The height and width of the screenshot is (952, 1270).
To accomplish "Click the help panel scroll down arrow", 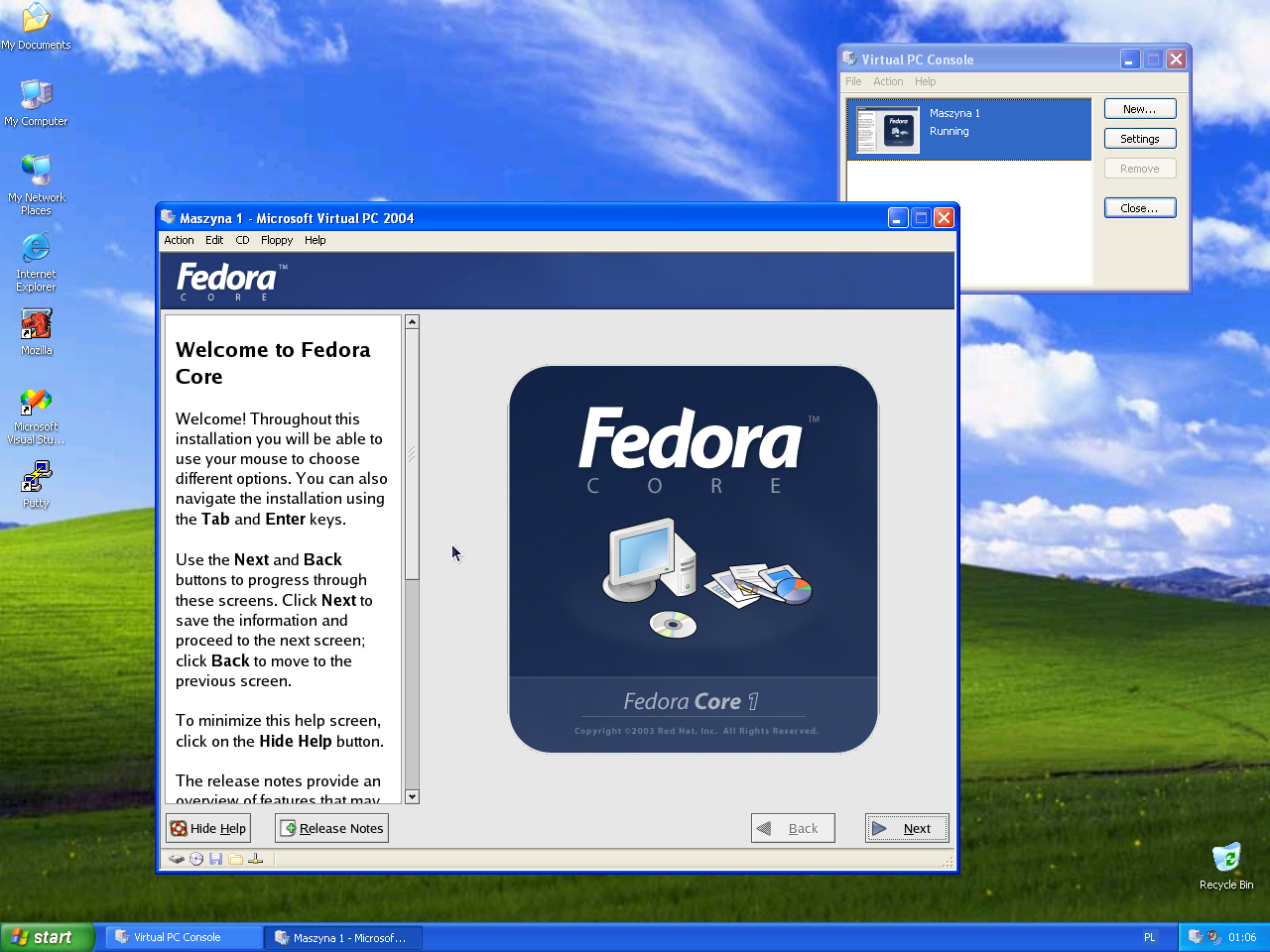I will pyautogui.click(x=412, y=796).
